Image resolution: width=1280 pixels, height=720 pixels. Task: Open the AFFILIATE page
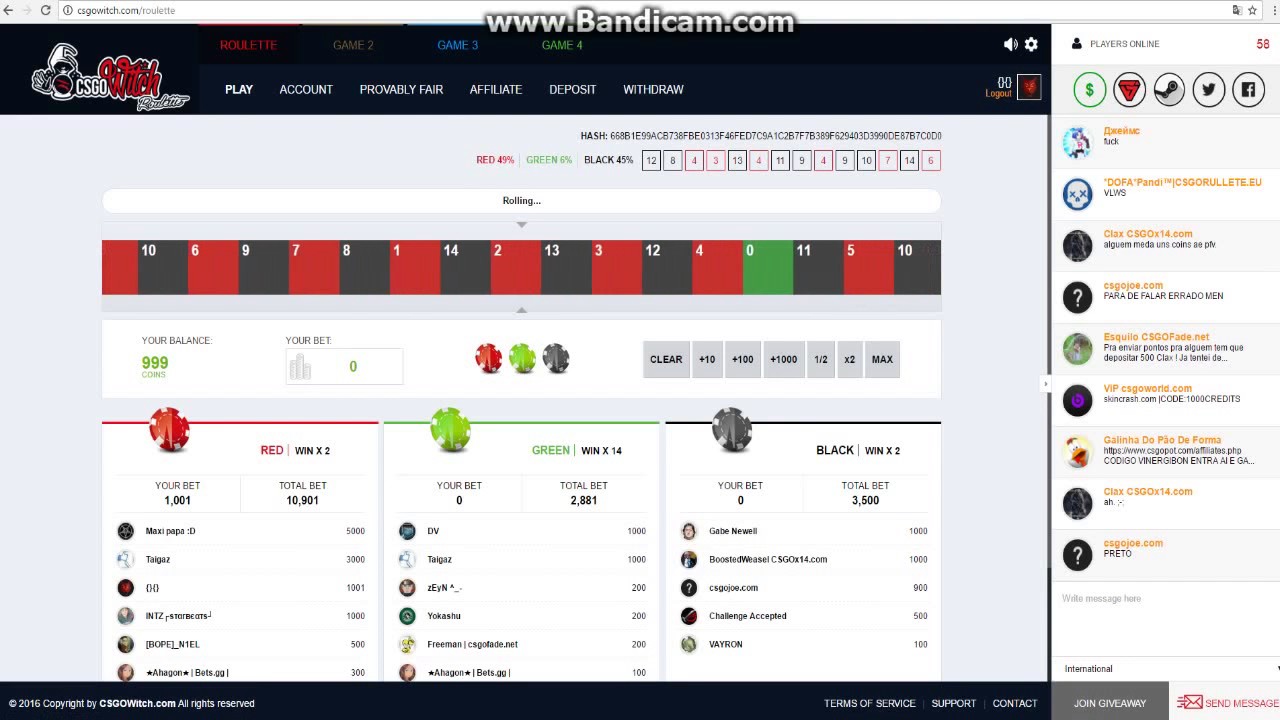click(496, 89)
